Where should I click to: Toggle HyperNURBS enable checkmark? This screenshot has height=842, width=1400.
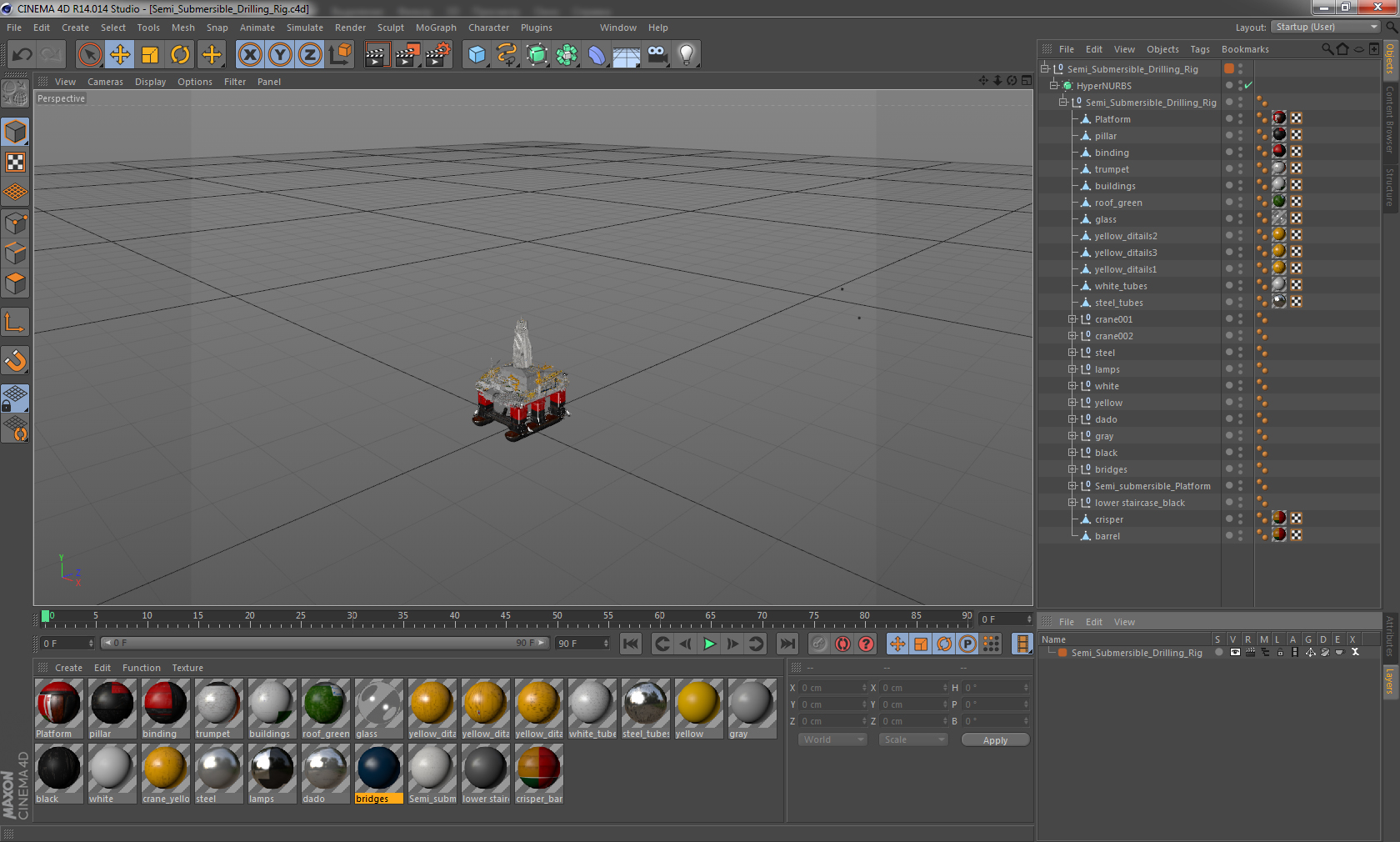(x=1248, y=85)
